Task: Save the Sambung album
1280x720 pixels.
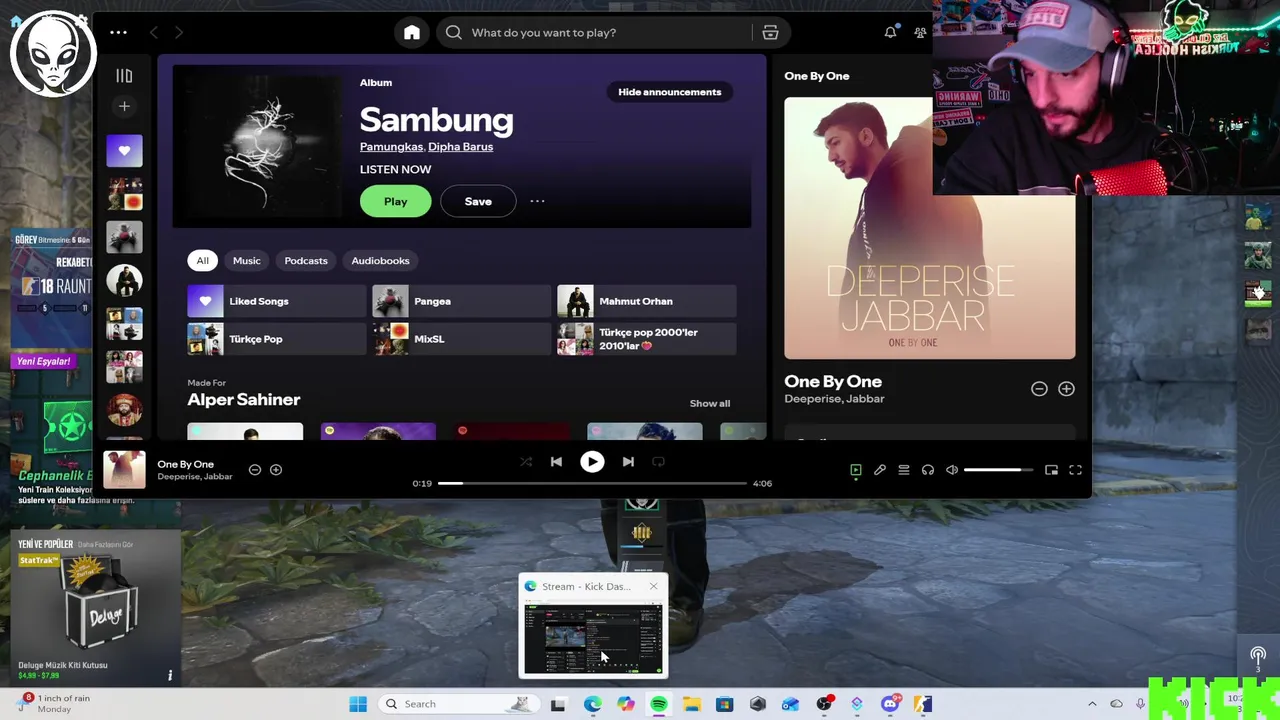Action: [478, 201]
